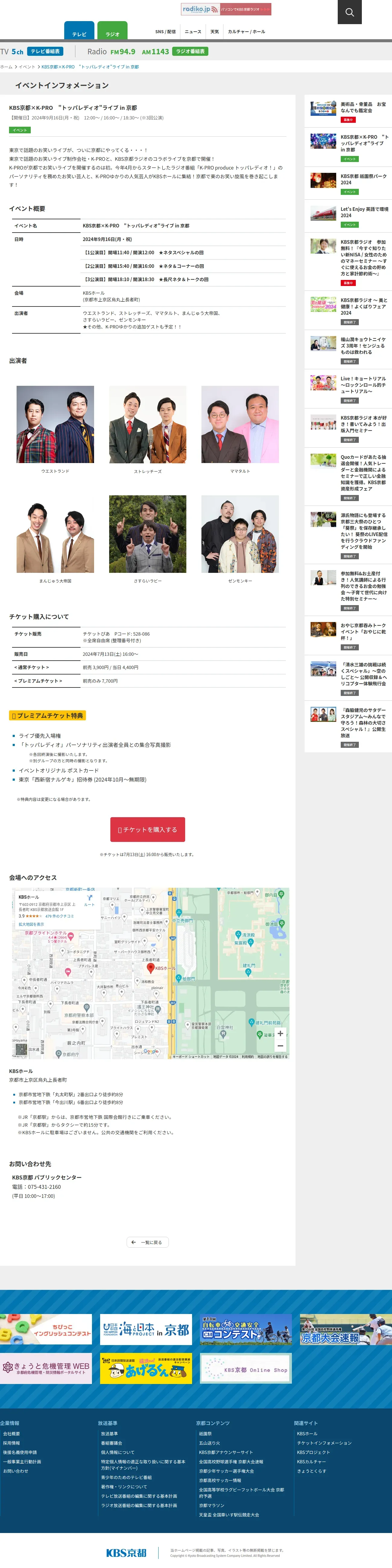
Task: Open sidebar item 本が好き！書いてみよう！出版入門セミナー
Action: pos(348,428)
